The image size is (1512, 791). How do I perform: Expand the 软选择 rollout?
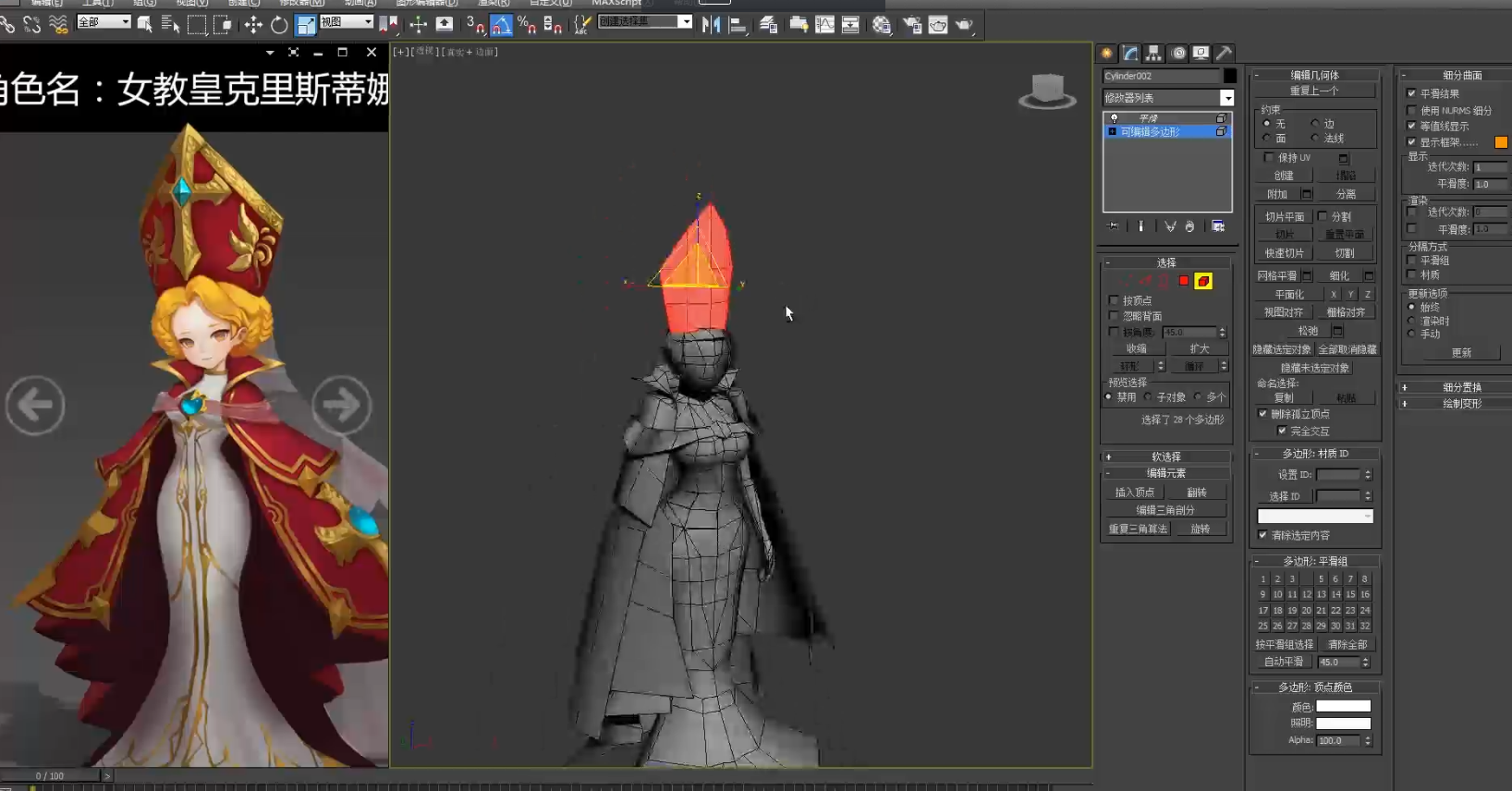pyautogui.click(x=1166, y=456)
